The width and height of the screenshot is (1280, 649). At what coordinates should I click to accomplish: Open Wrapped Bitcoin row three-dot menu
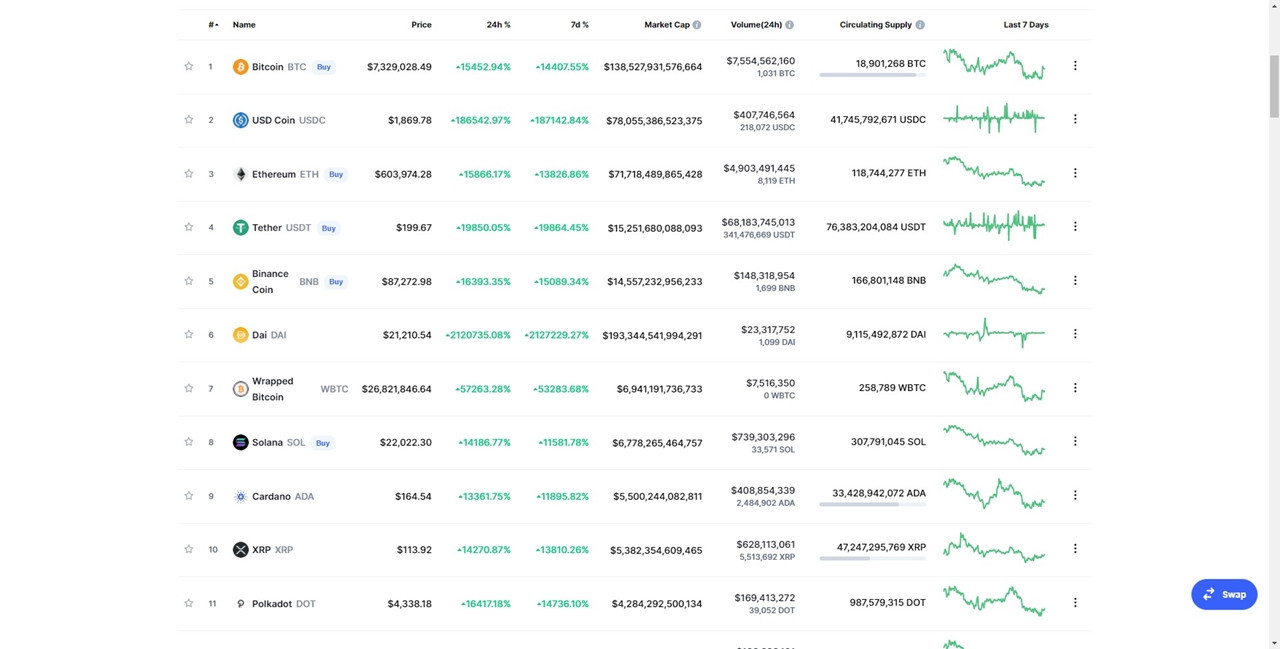(1075, 388)
